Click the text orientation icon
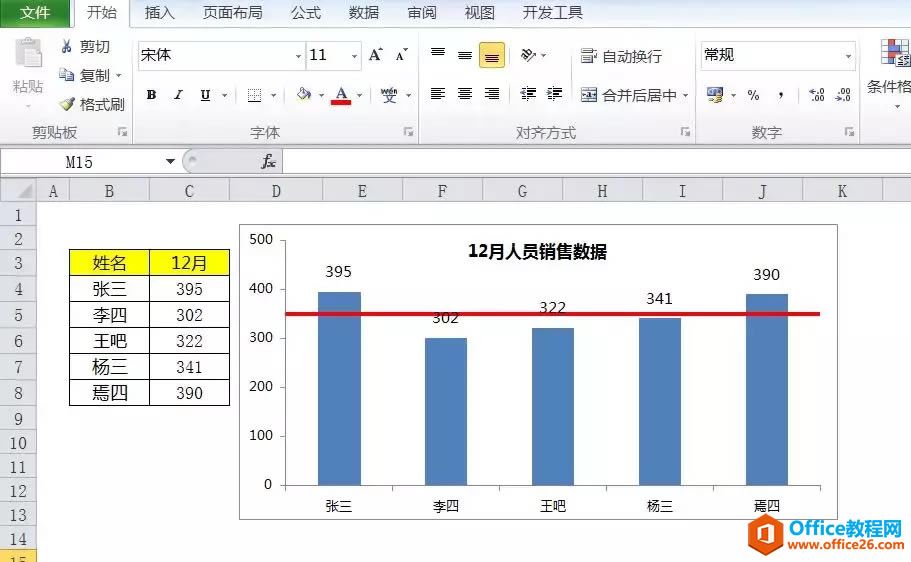911x562 pixels. click(528, 55)
